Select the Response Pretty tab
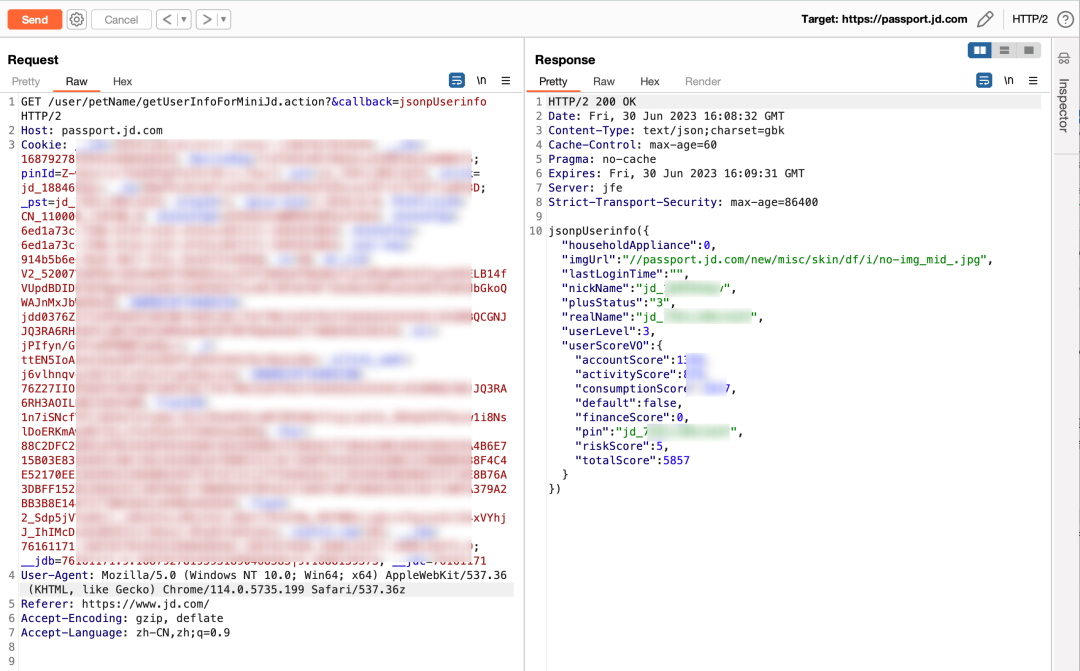The image size is (1080, 671). (553, 81)
